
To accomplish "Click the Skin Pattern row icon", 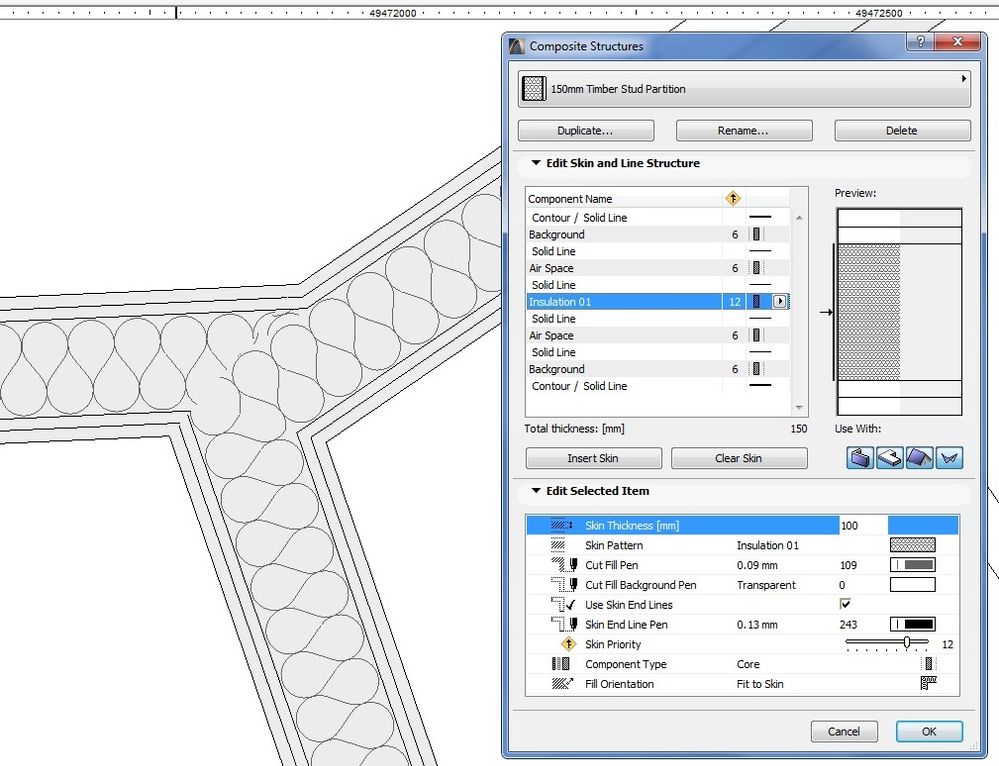I will (558, 545).
